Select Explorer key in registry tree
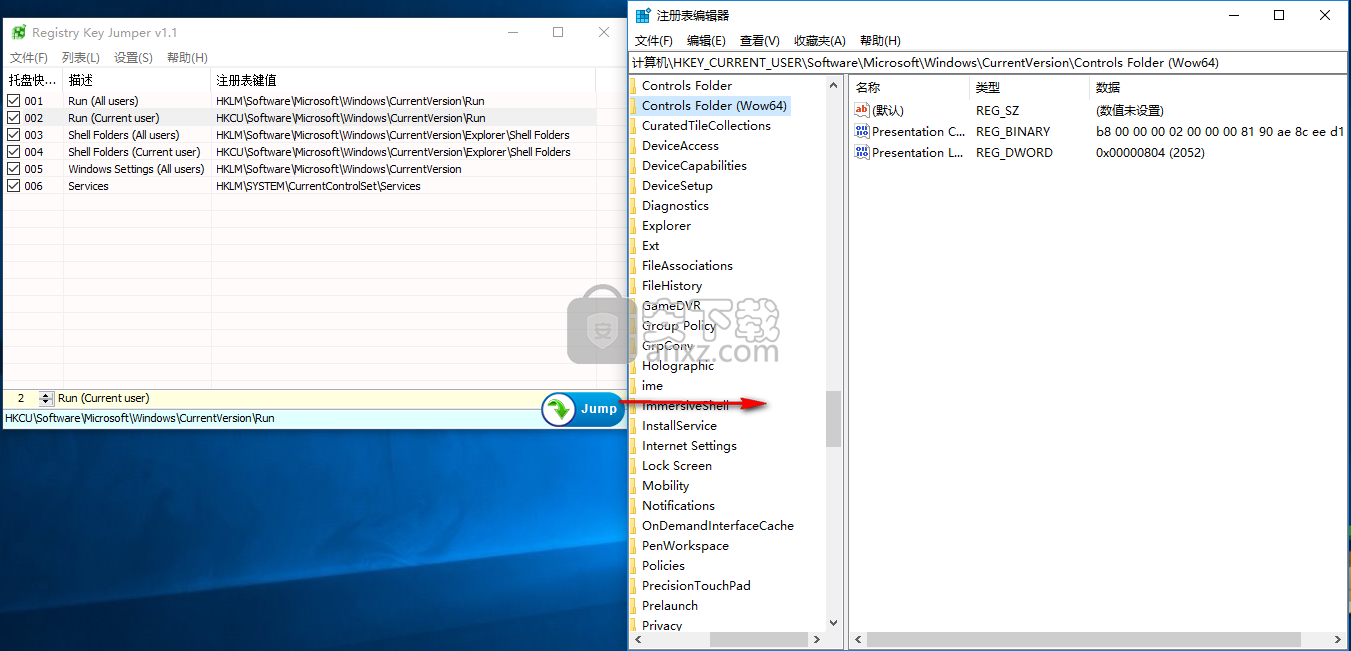 666,226
